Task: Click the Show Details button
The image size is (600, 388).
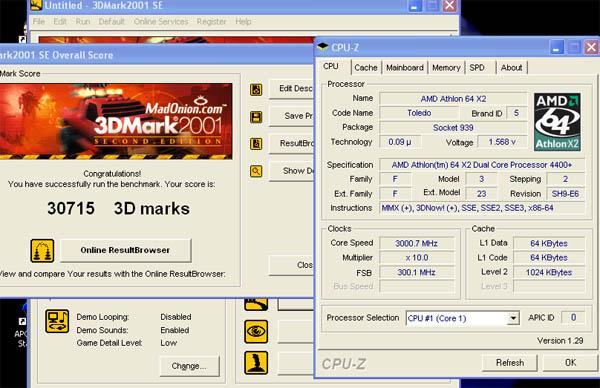Action: pyautogui.click(x=292, y=171)
